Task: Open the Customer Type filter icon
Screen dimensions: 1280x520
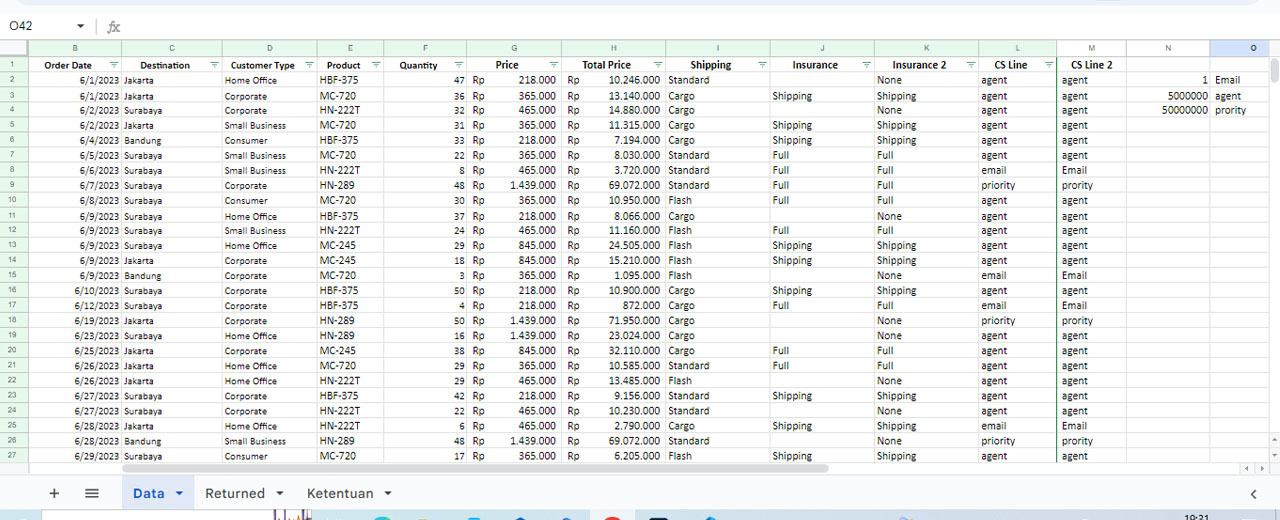Action: point(309,65)
